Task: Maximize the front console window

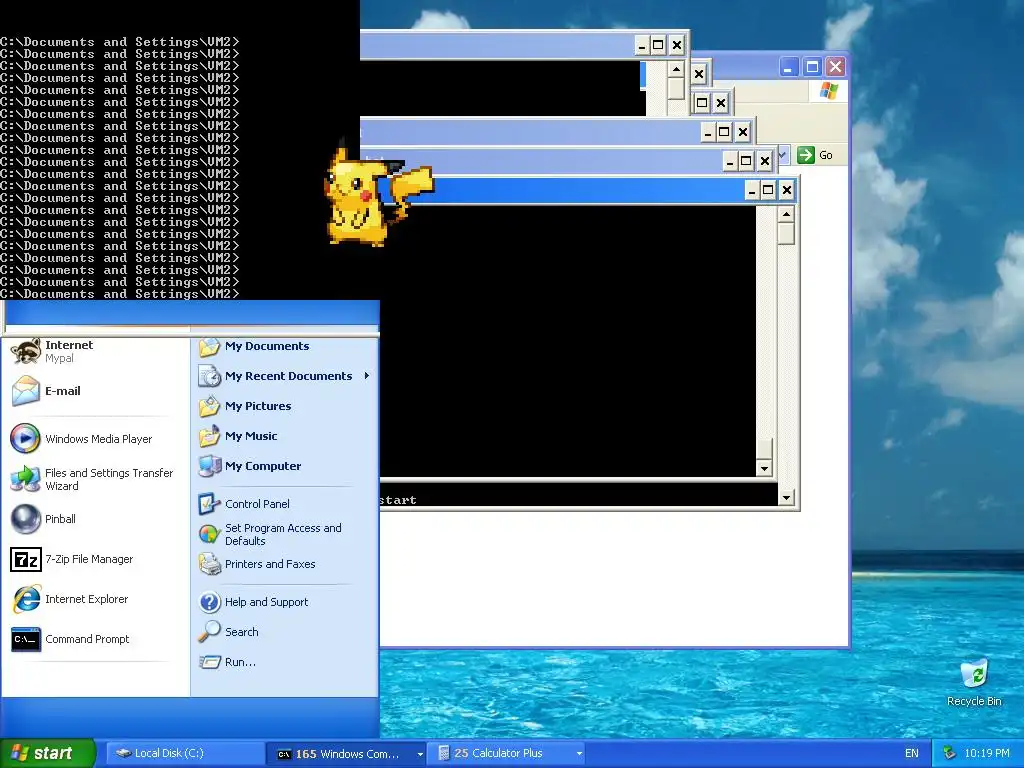Action: tap(768, 190)
